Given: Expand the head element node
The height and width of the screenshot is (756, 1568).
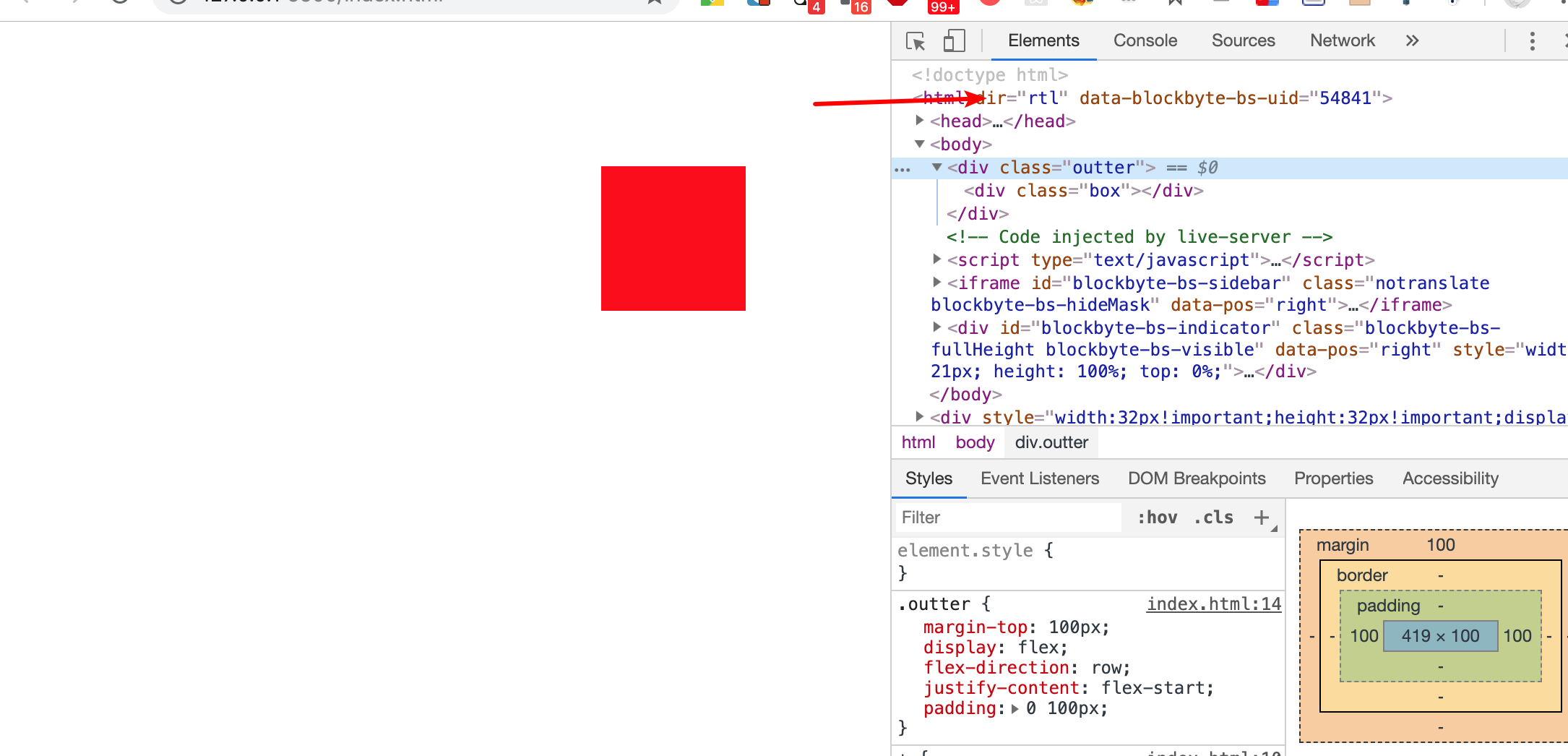Looking at the screenshot, I should [919, 121].
